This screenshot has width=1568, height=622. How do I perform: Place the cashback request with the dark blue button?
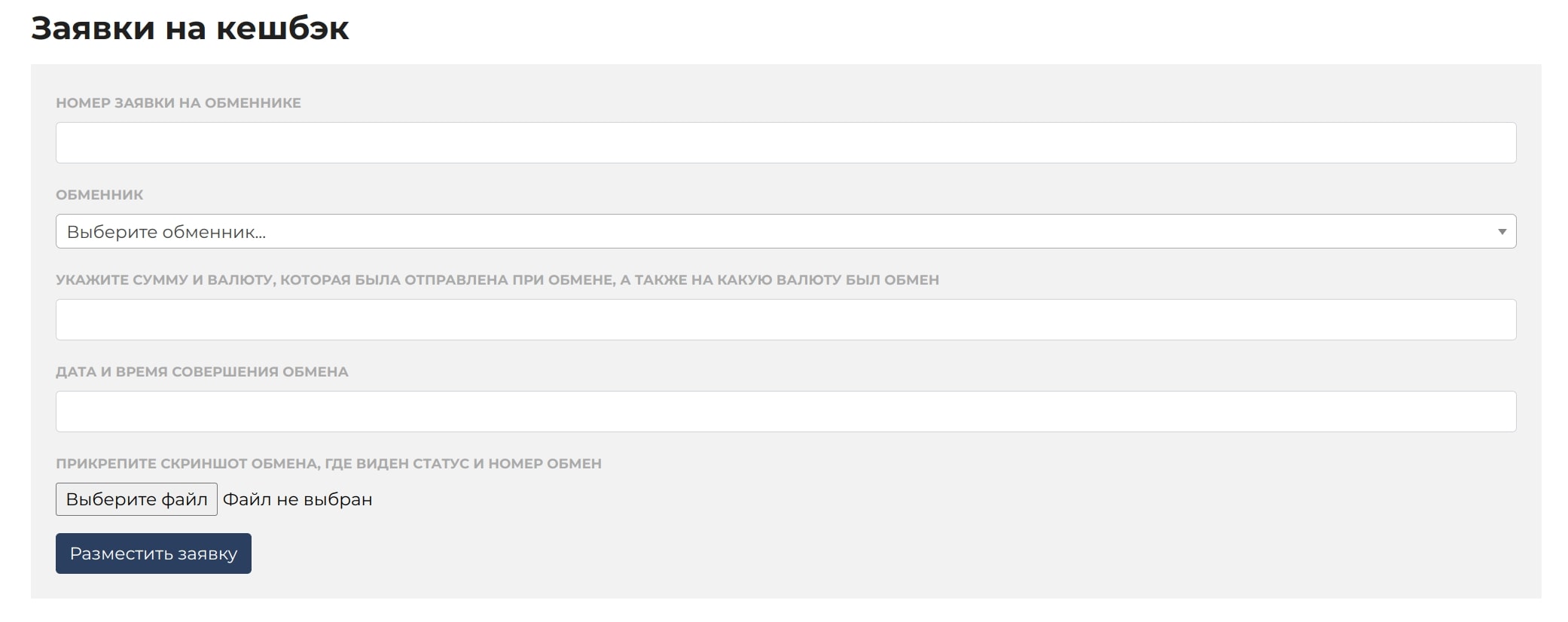coord(154,553)
